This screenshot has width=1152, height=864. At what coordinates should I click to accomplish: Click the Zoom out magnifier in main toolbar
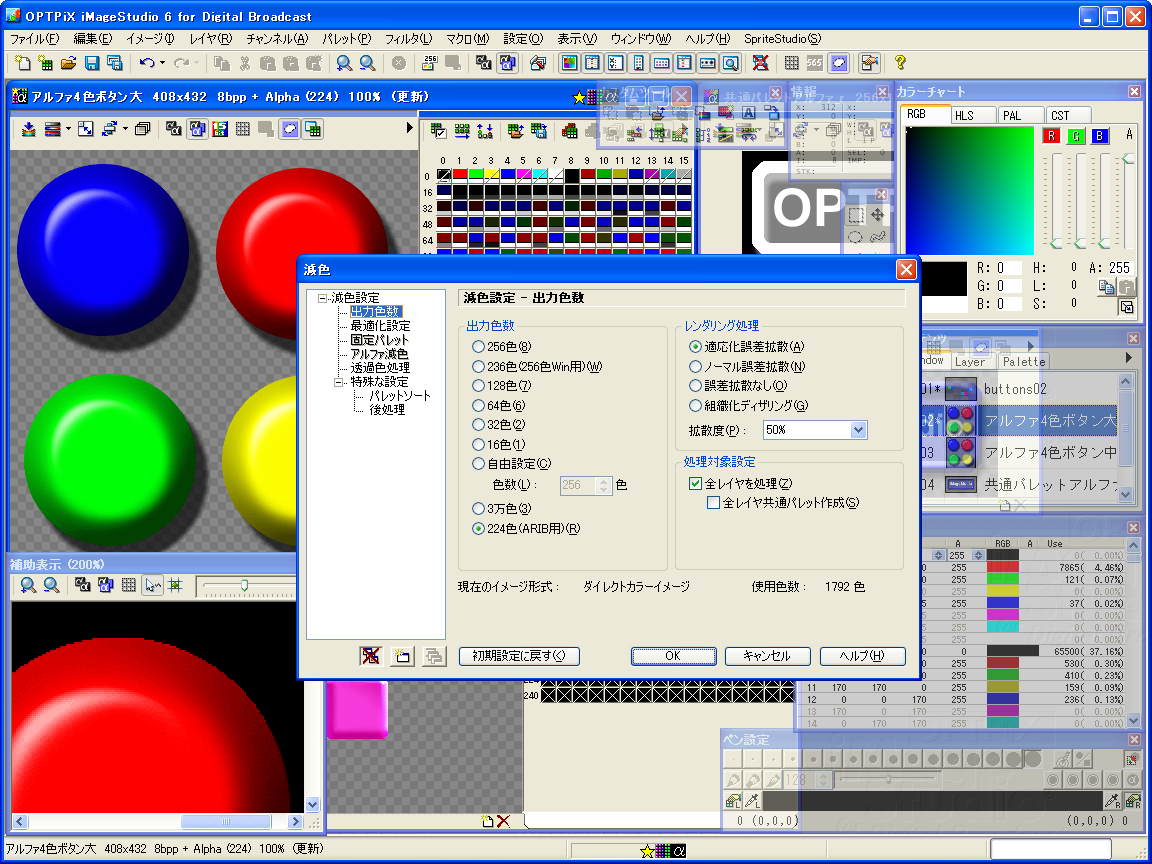click(367, 63)
